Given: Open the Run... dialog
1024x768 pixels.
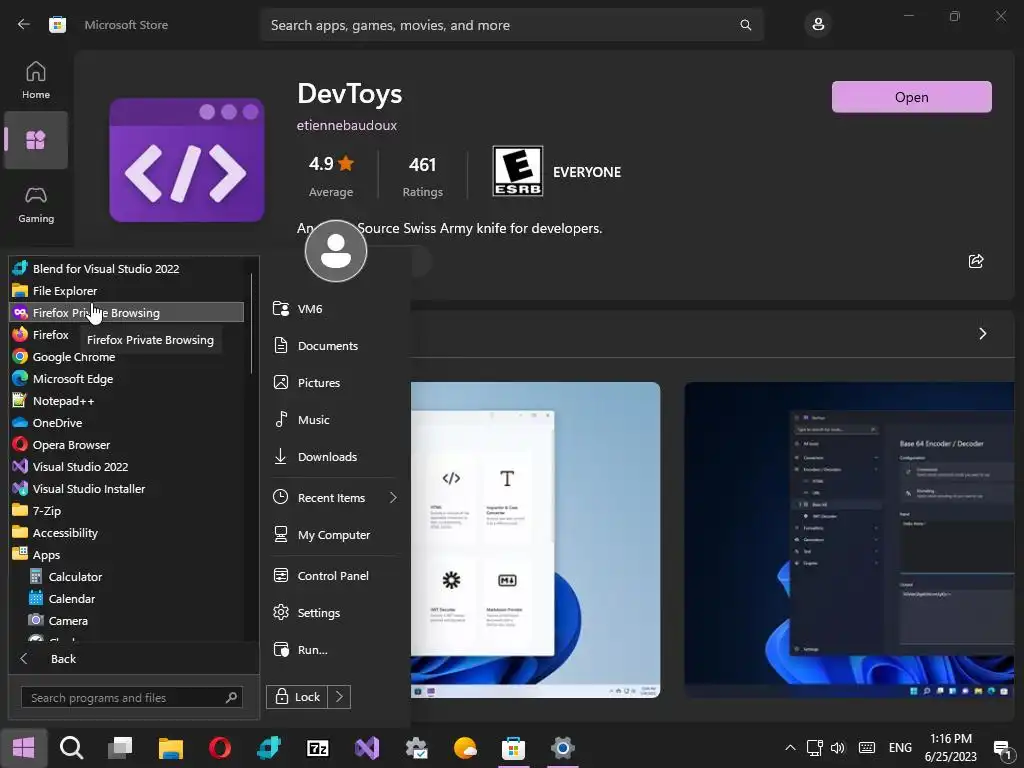Looking at the screenshot, I should [x=333, y=650].
